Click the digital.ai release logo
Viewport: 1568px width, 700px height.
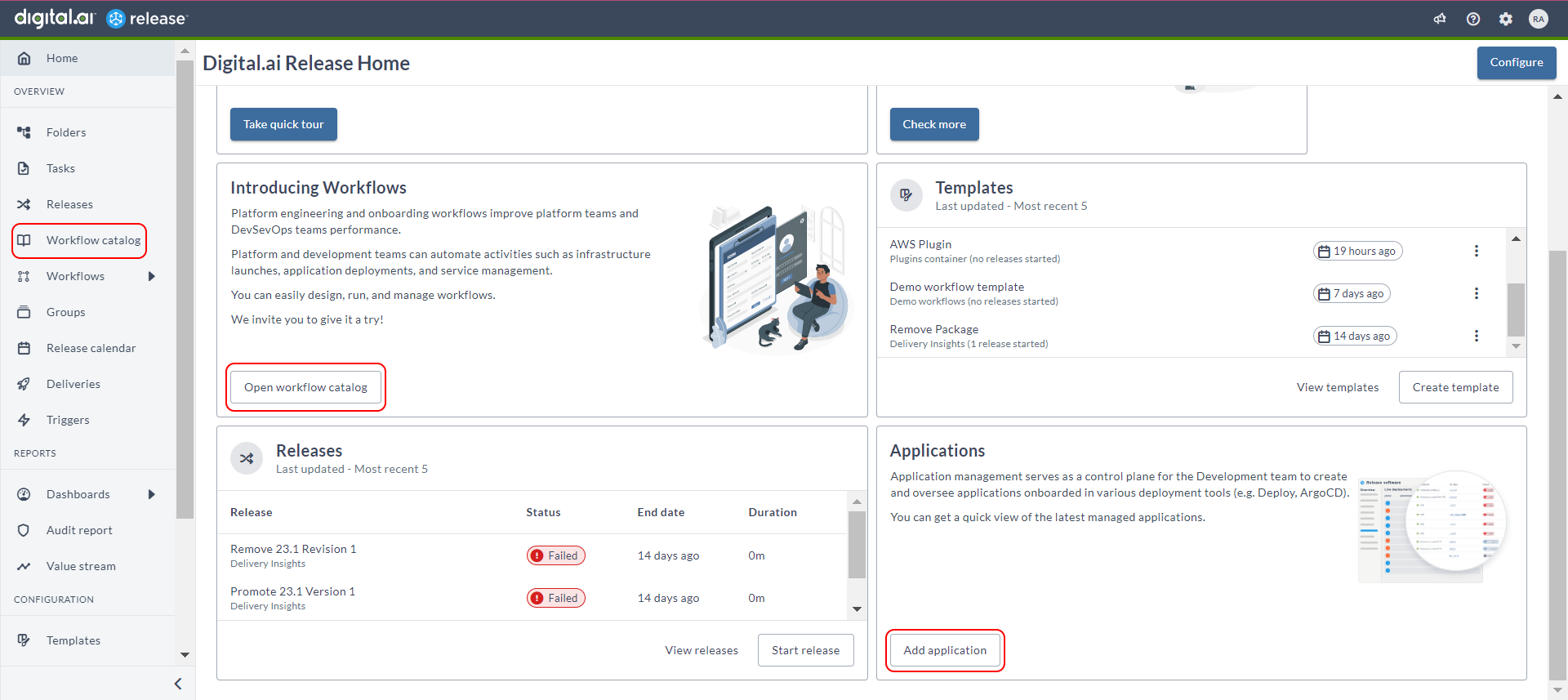(101, 18)
